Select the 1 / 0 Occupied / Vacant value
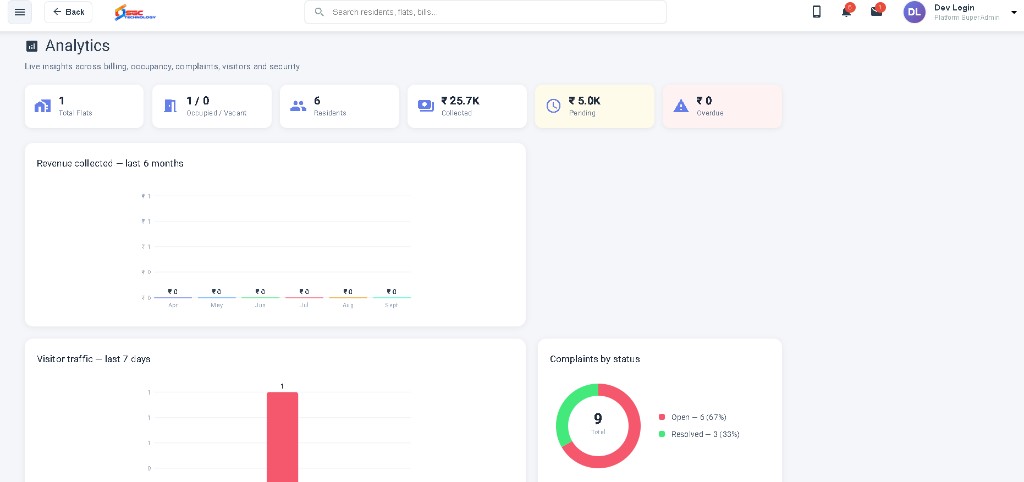The image size is (1024, 482). click(198, 101)
